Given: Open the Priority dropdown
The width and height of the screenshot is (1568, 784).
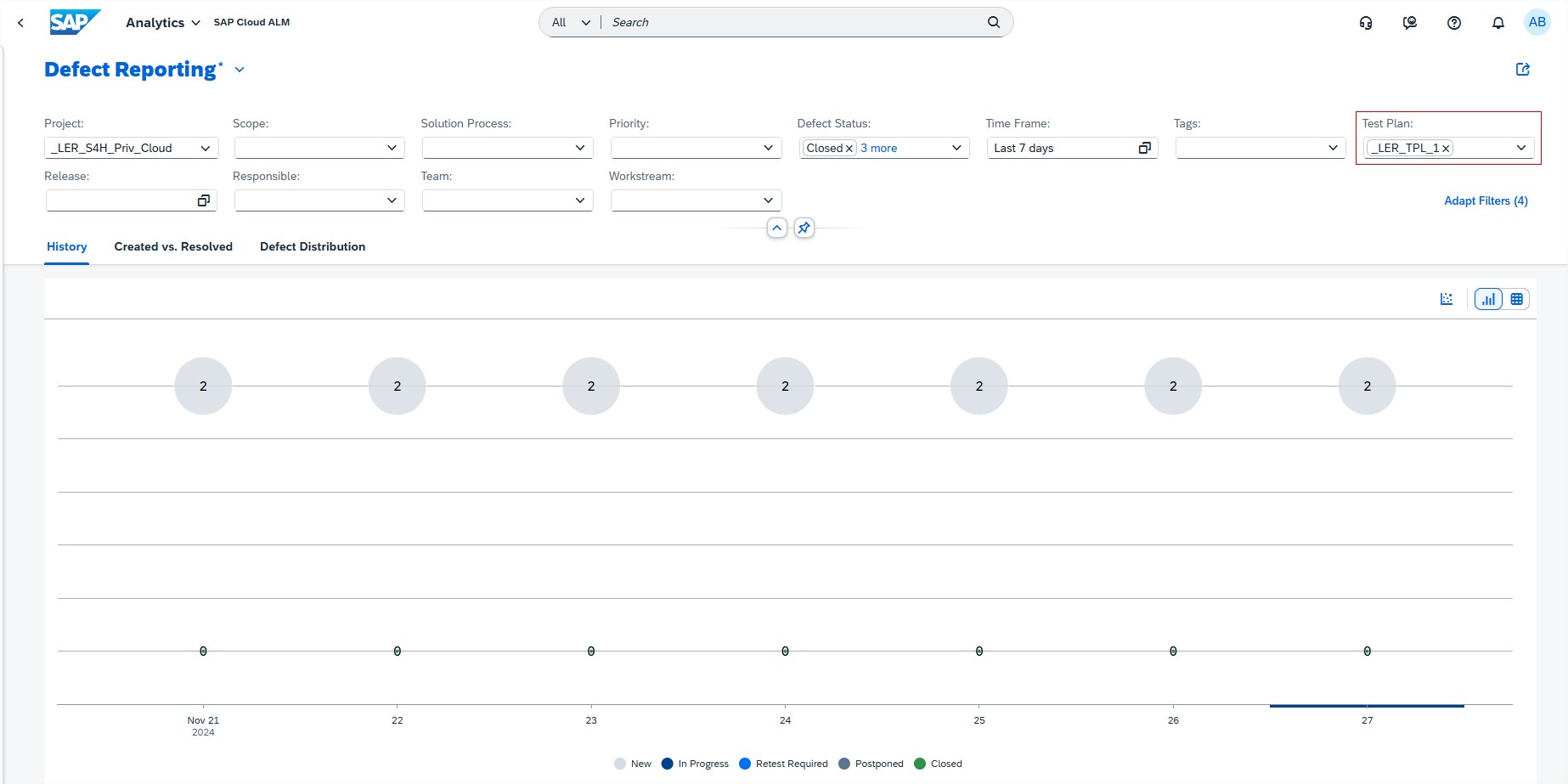Looking at the screenshot, I should tap(768, 148).
